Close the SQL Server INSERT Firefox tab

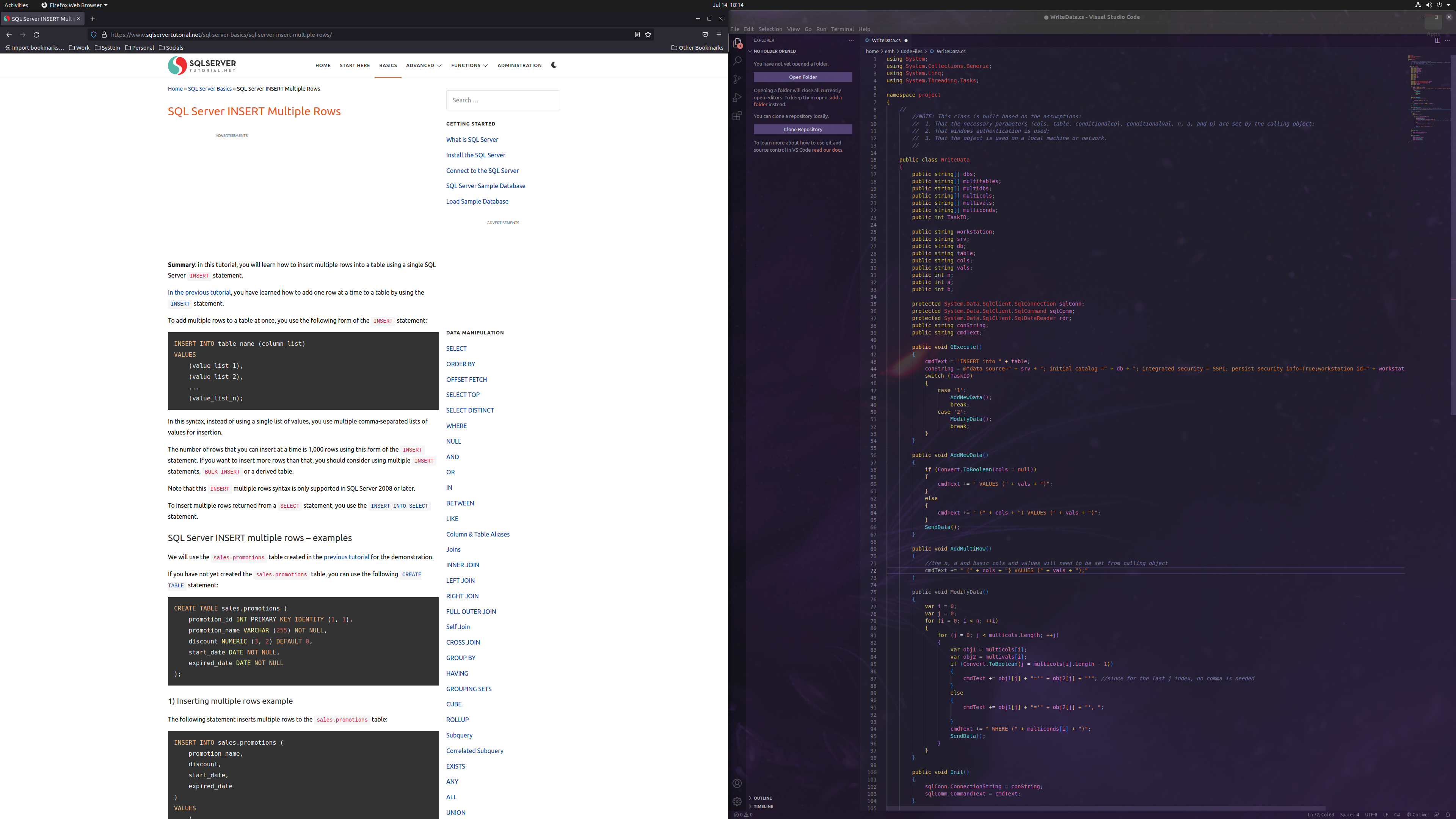[x=78, y=19]
